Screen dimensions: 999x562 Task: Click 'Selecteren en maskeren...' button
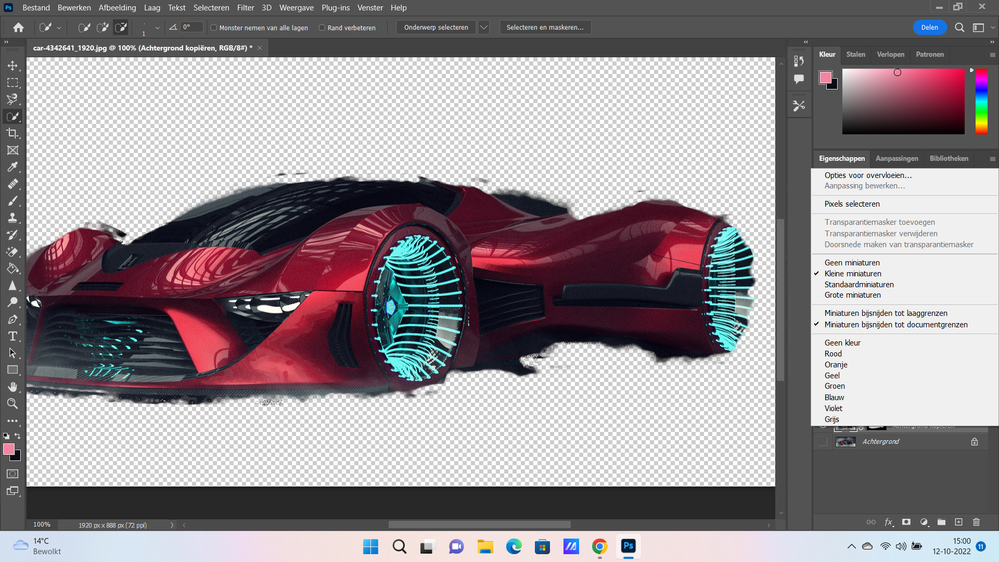(544, 28)
